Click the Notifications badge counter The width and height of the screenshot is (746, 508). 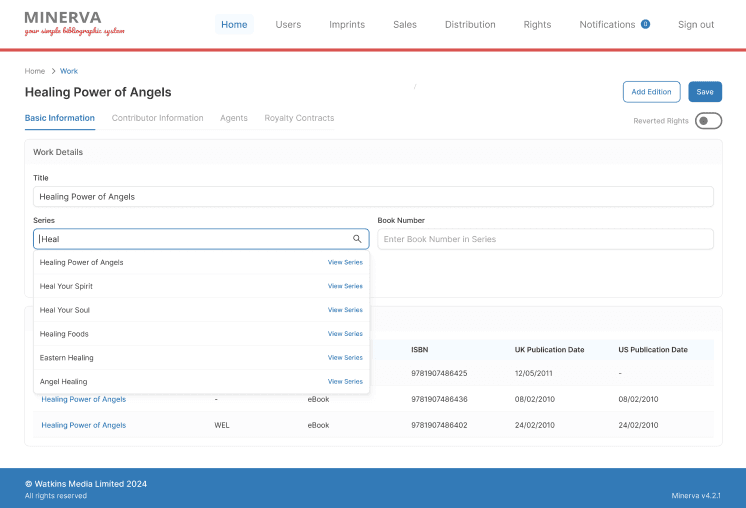click(645, 24)
